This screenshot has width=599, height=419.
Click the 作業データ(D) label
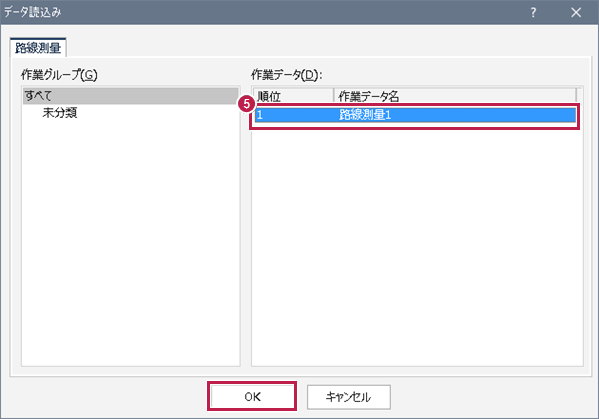coord(287,75)
